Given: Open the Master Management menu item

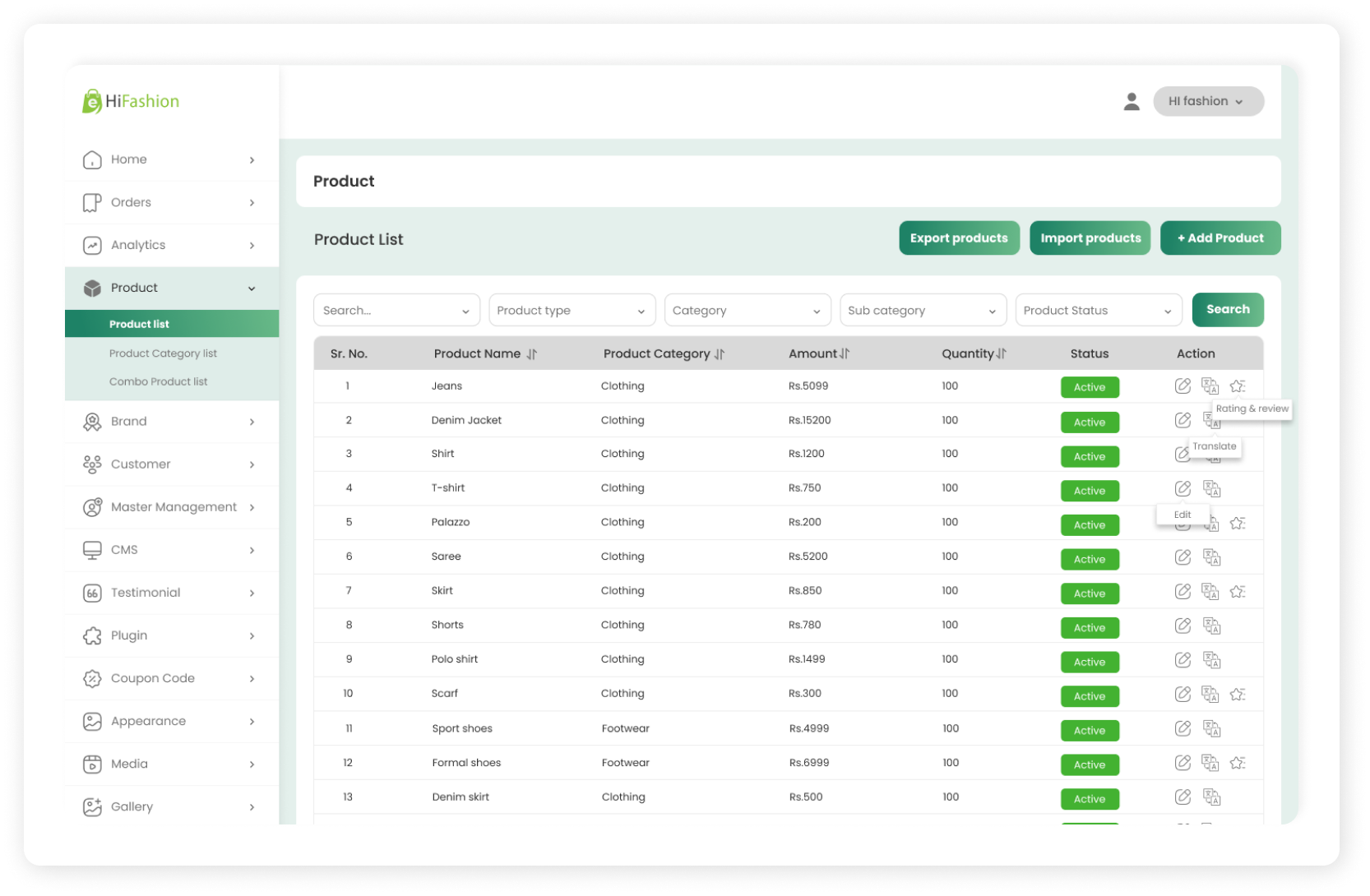Looking at the screenshot, I should 172,507.
